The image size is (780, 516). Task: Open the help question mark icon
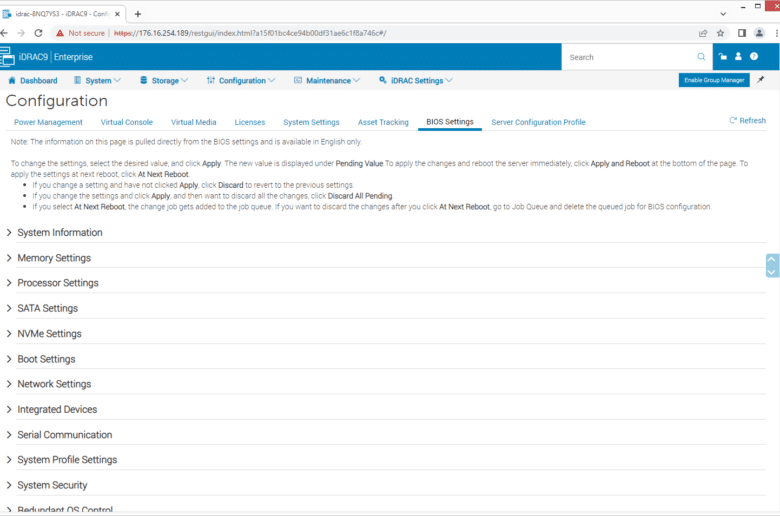pos(754,57)
